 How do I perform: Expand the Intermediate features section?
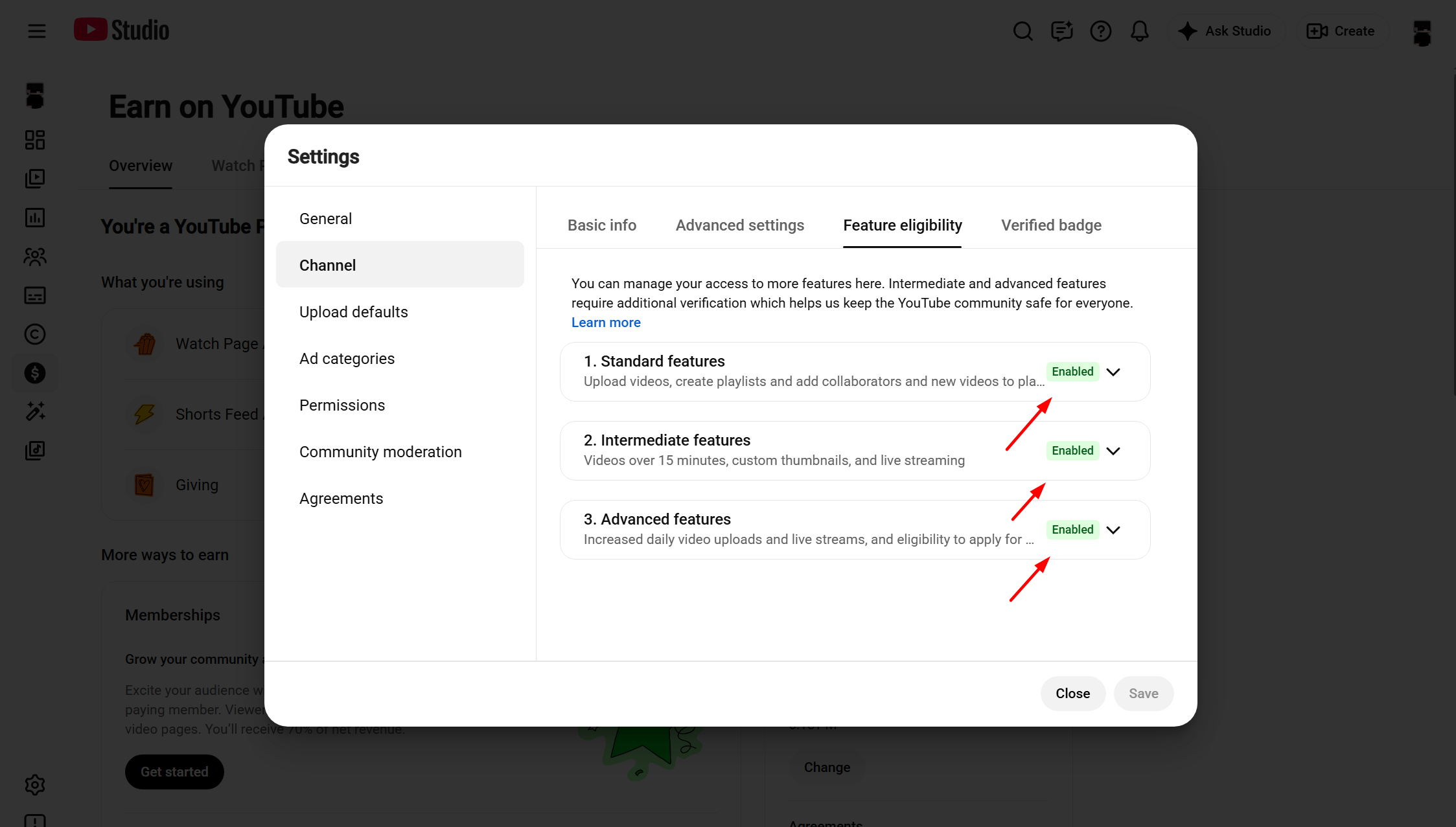pos(1113,451)
